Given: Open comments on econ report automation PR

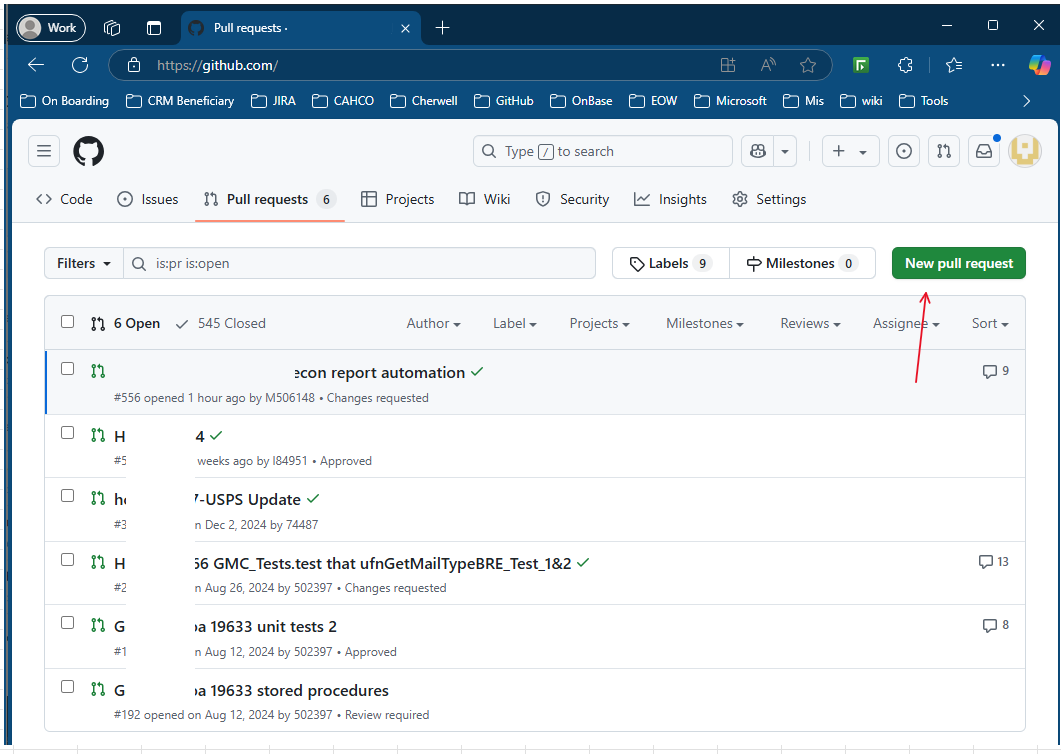Looking at the screenshot, I should coord(995,371).
